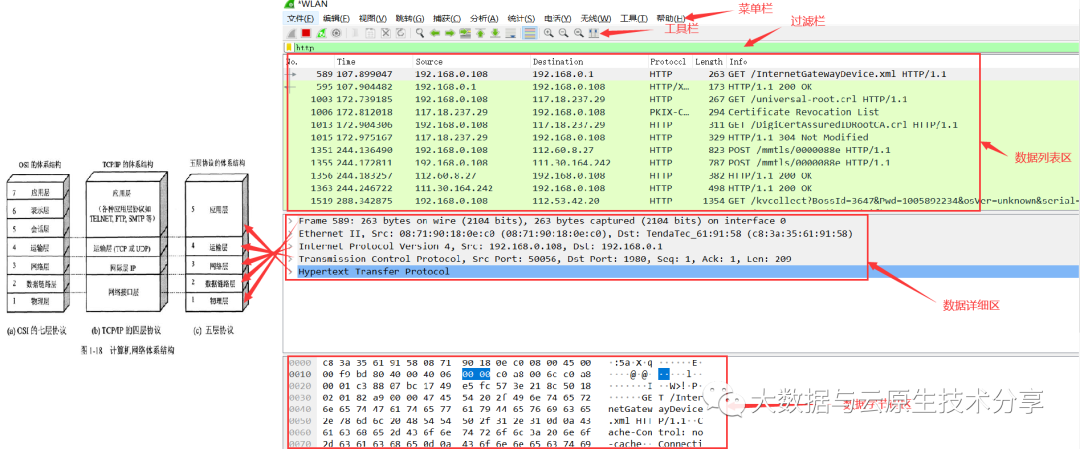This screenshot has height=449, width=1080.
Task: Click the filter bookmark icon
Action: (x=289, y=48)
